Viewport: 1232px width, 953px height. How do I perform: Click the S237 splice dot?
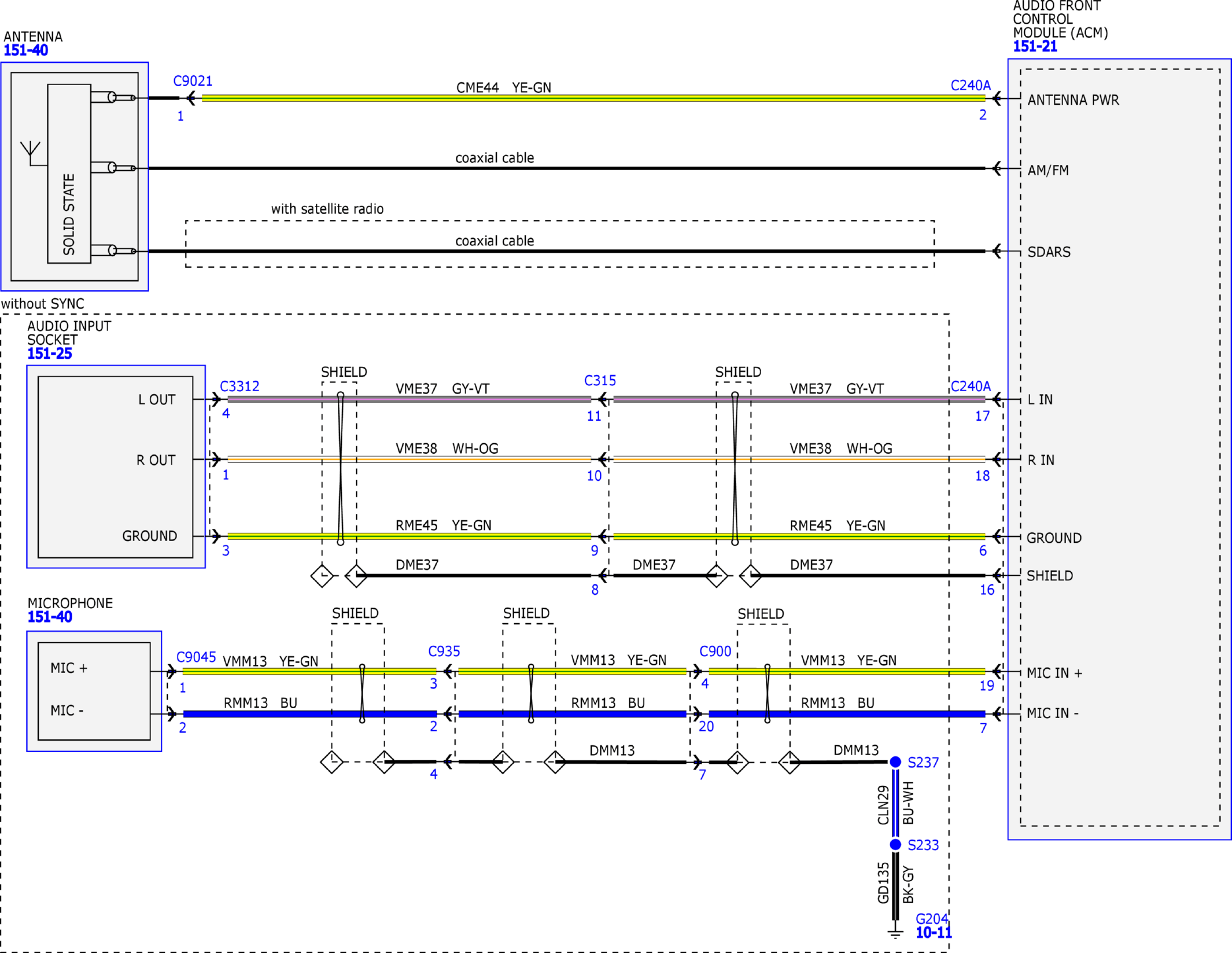click(x=895, y=762)
